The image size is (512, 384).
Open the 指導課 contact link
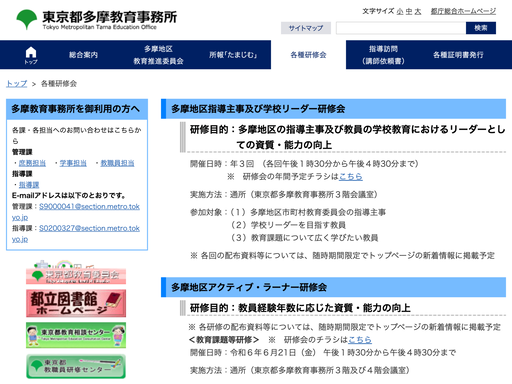point(29,185)
